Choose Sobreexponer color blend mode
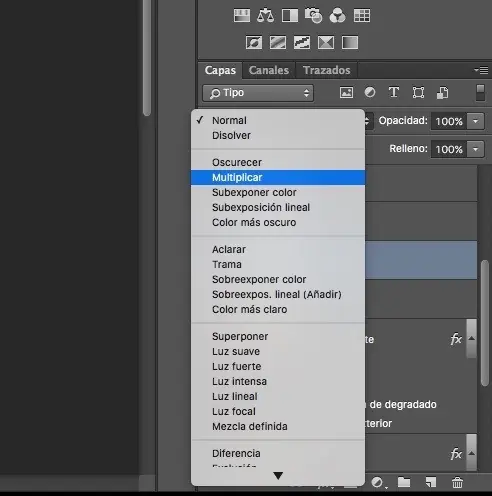The width and height of the screenshot is (492, 496). click(278, 279)
